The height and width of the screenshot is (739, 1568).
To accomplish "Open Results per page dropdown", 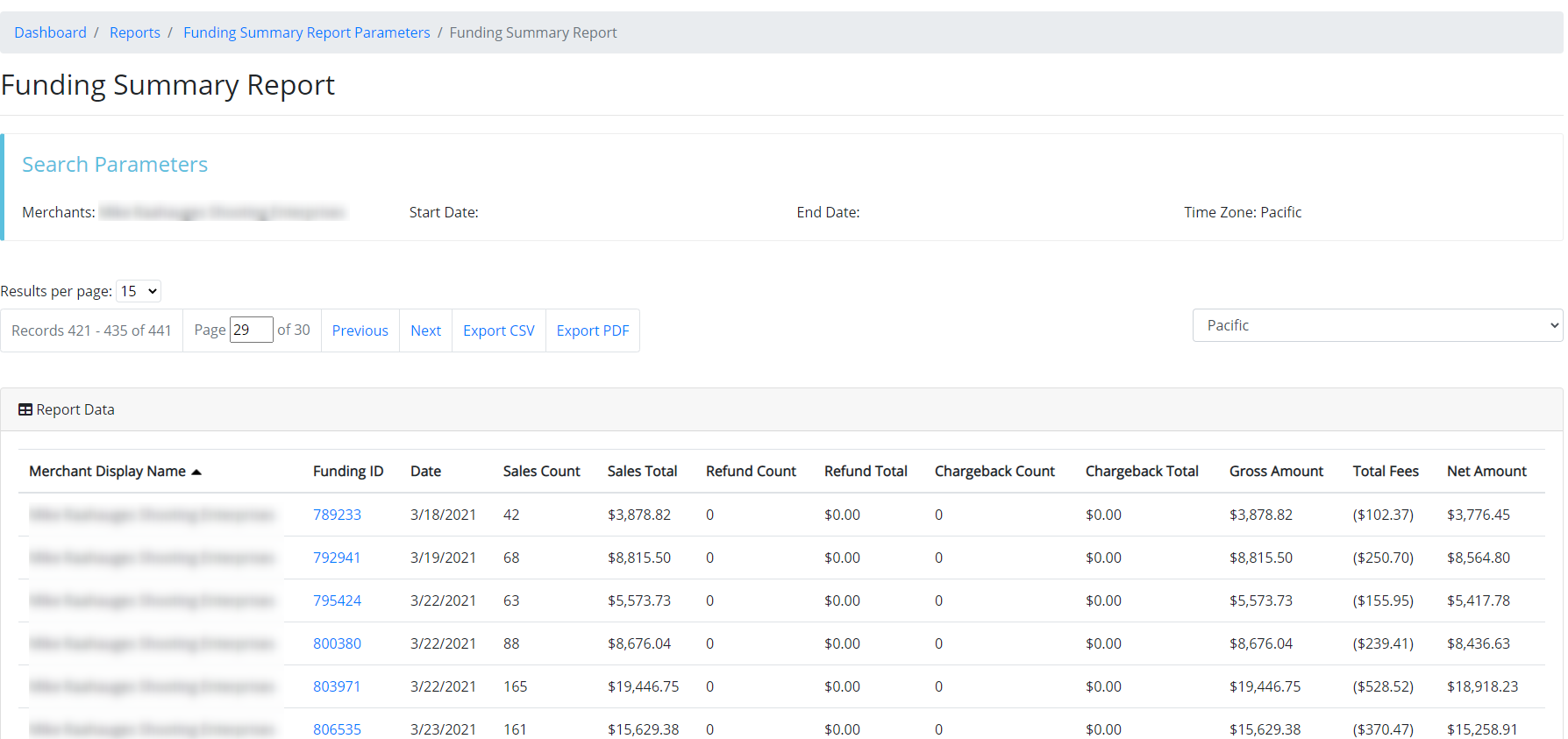I will (x=139, y=291).
